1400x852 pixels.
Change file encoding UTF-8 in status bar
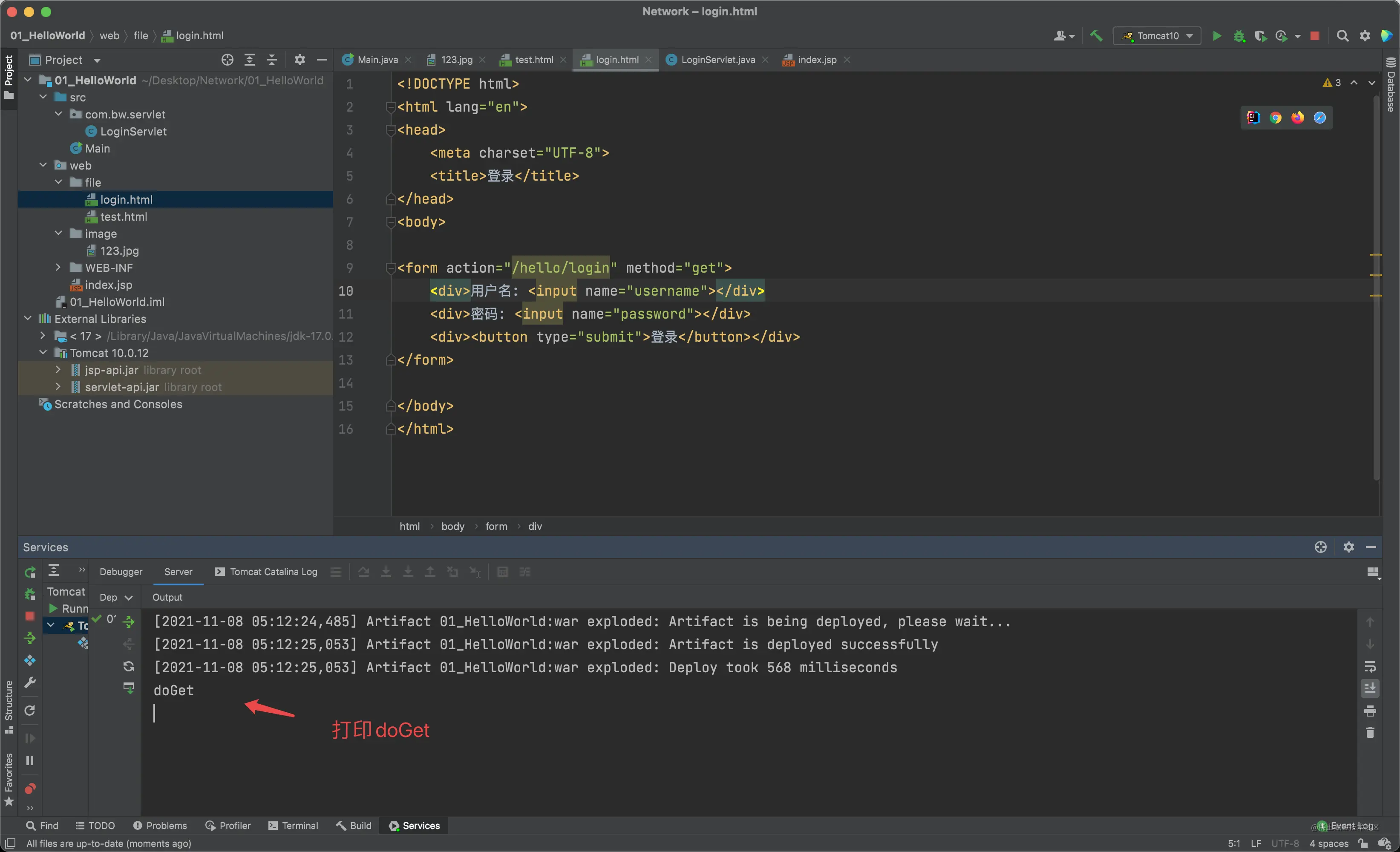pyautogui.click(x=1285, y=843)
